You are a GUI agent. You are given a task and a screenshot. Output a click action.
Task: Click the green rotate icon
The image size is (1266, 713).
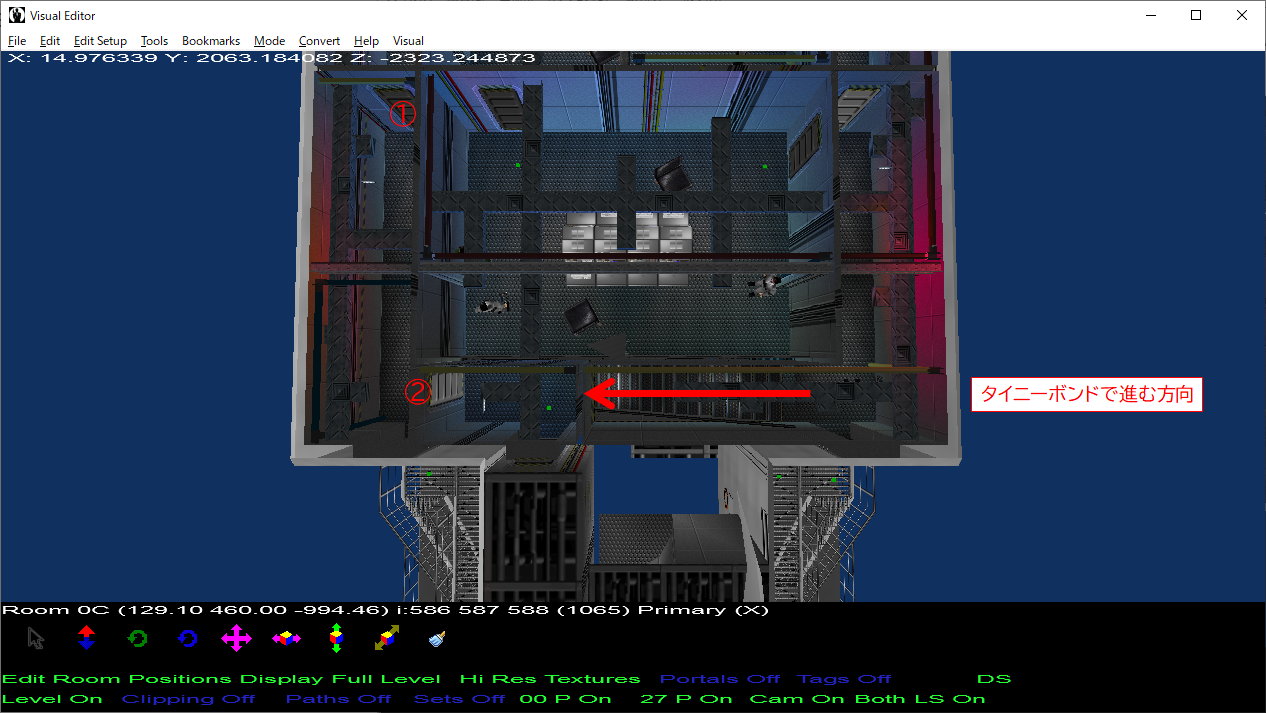137,638
